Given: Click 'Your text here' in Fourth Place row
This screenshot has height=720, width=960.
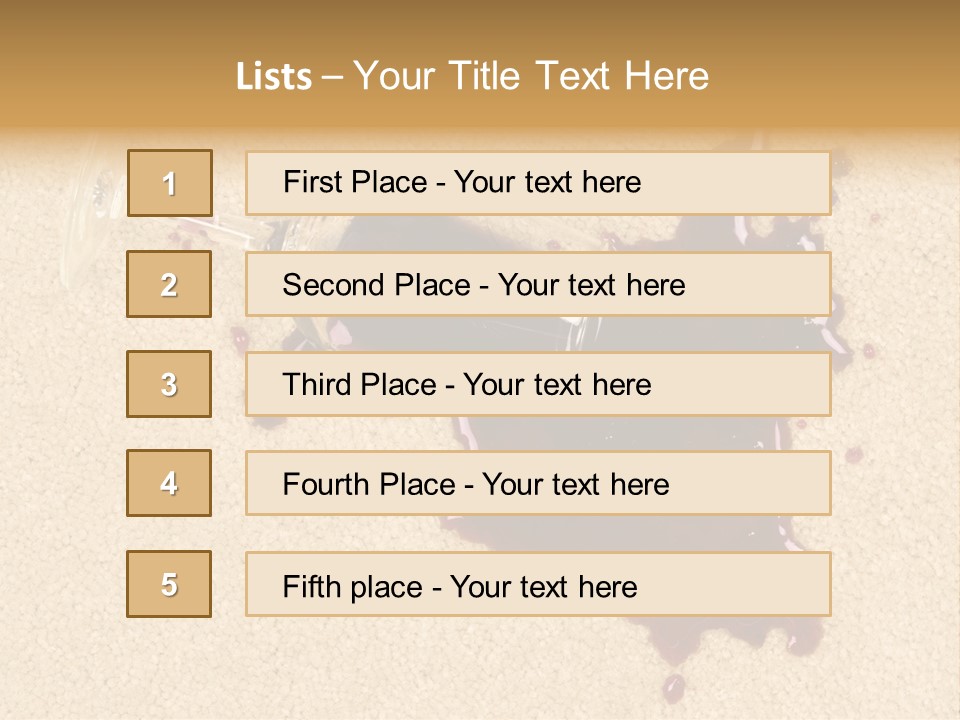Looking at the screenshot, I should [x=575, y=485].
